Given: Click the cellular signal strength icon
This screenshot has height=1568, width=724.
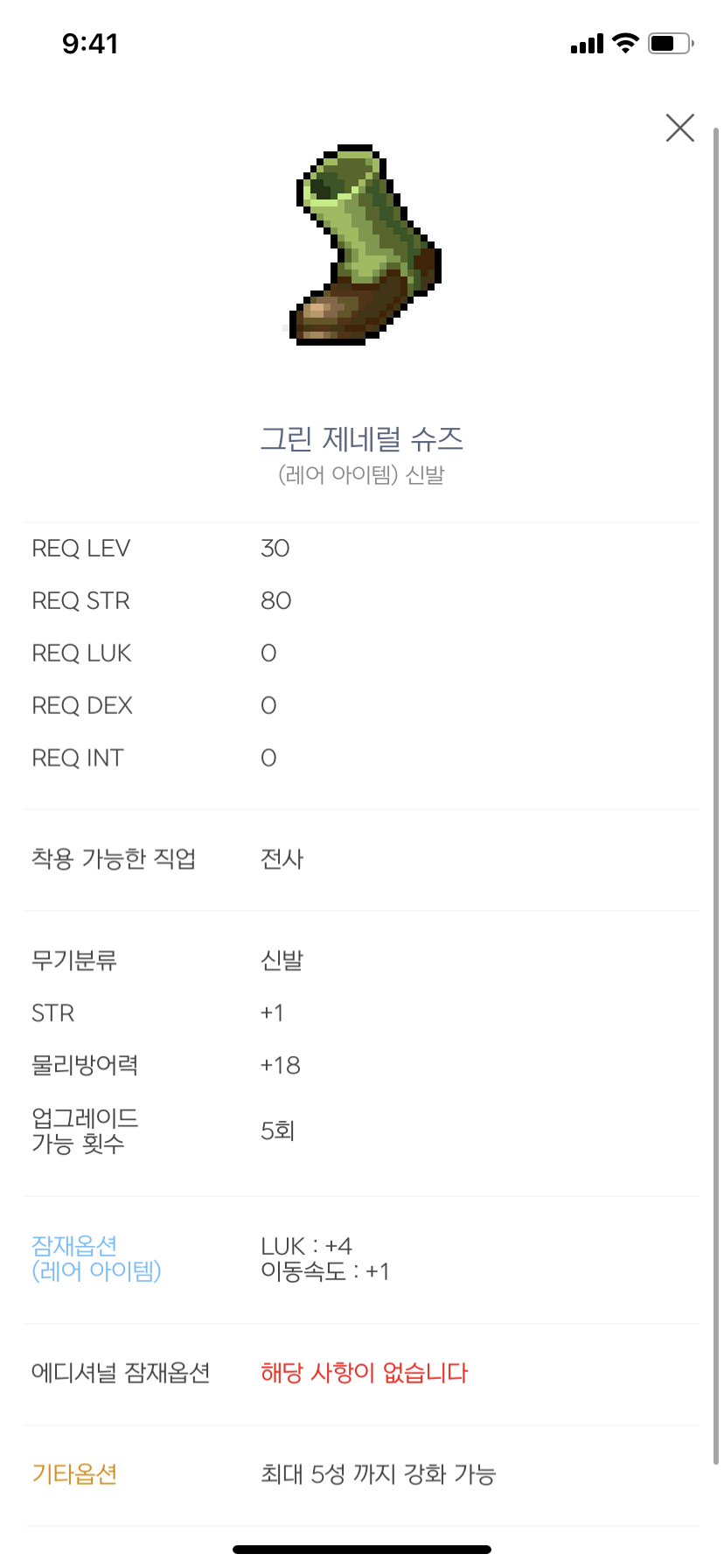Looking at the screenshot, I should [585, 43].
